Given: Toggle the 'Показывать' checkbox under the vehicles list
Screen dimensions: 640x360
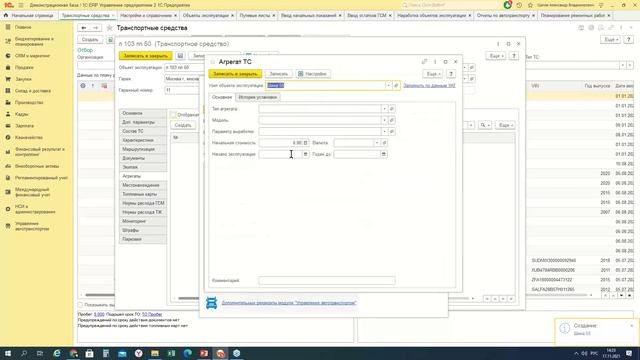Looking at the screenshot, I should pyautogui.click(x=80, y=305).
